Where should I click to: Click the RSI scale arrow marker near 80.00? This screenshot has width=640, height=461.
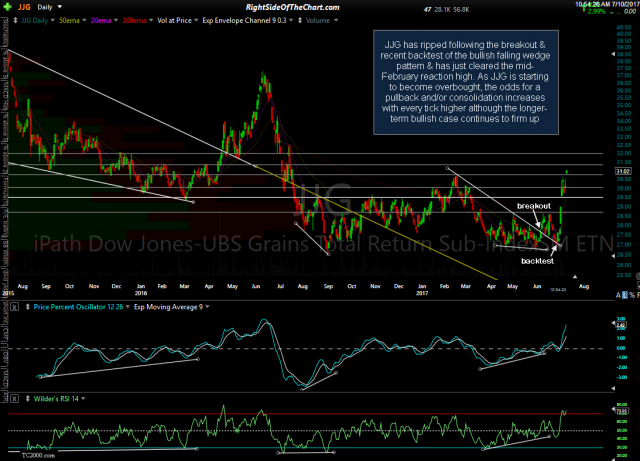tap(613, 409)
